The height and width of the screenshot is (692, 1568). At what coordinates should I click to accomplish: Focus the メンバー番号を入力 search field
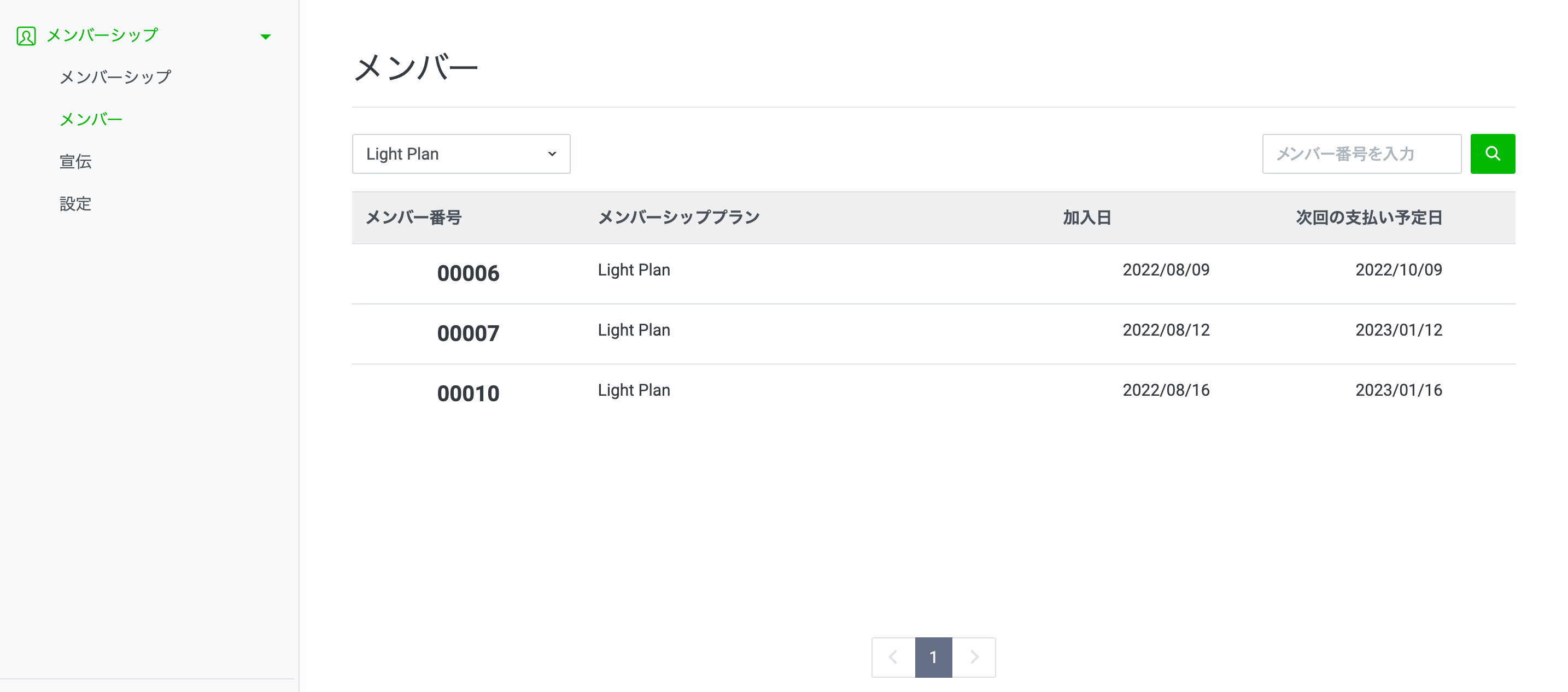click(1361, 154)
